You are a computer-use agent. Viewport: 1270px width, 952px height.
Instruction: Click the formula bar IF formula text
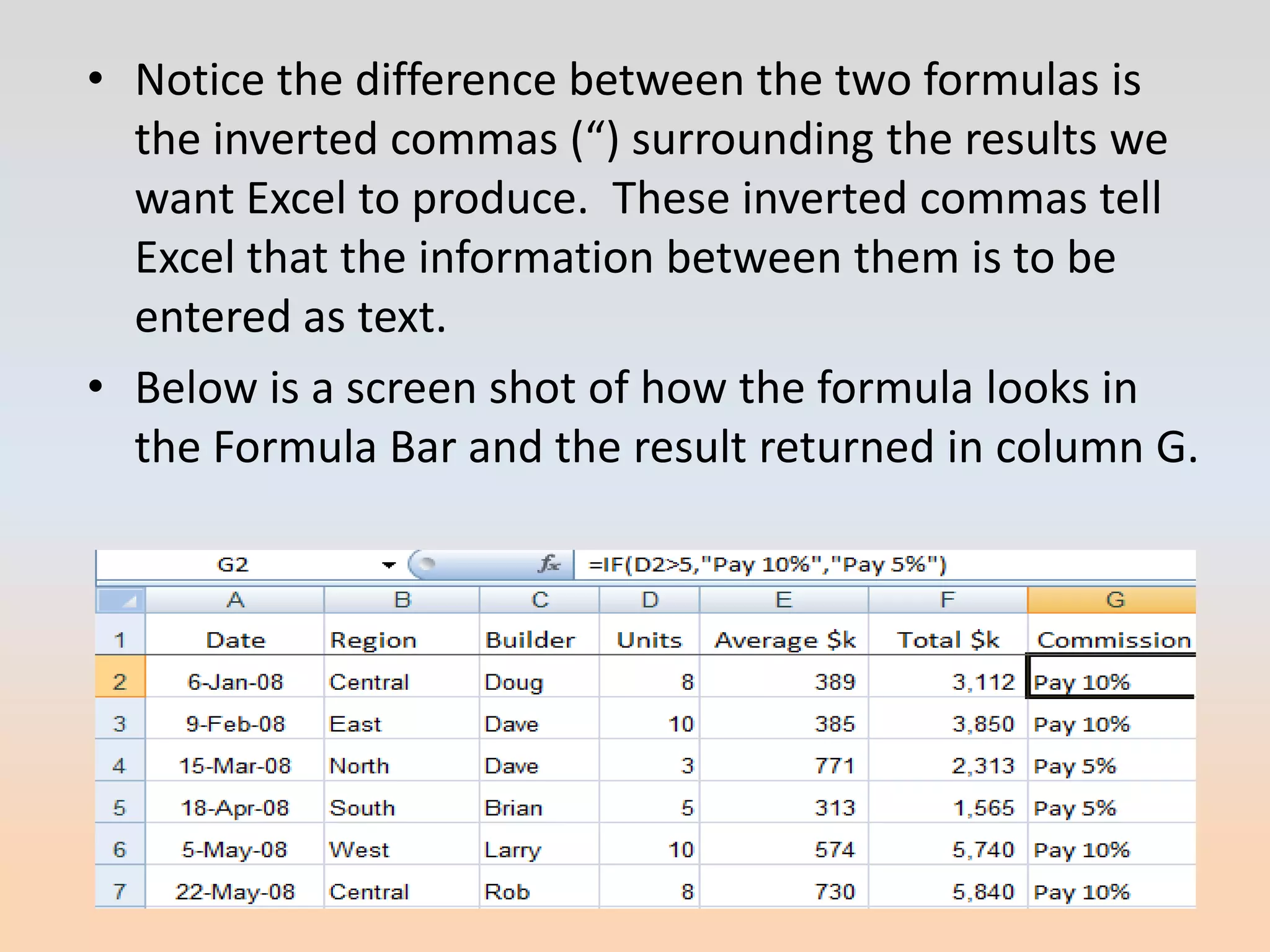[x=767, y=565]
